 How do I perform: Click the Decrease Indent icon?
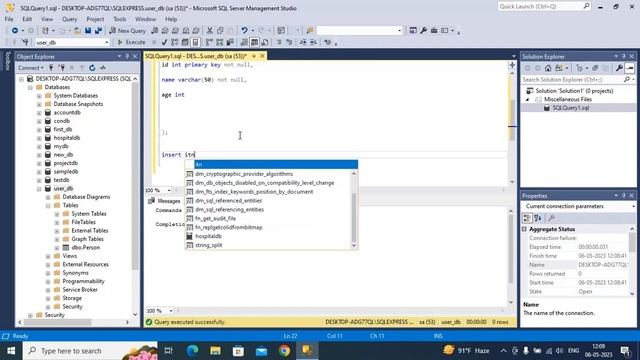[303, 42]
